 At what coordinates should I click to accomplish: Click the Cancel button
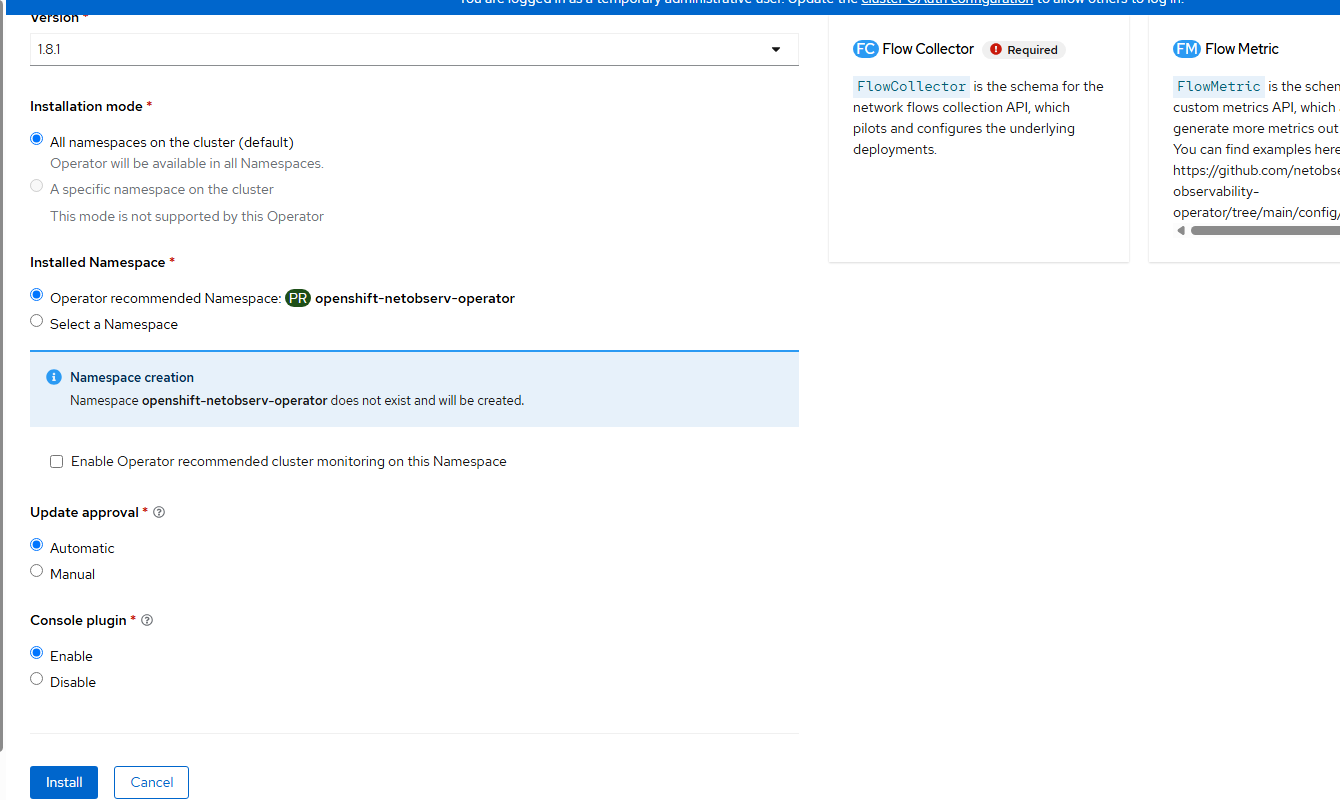coord(151,782)
